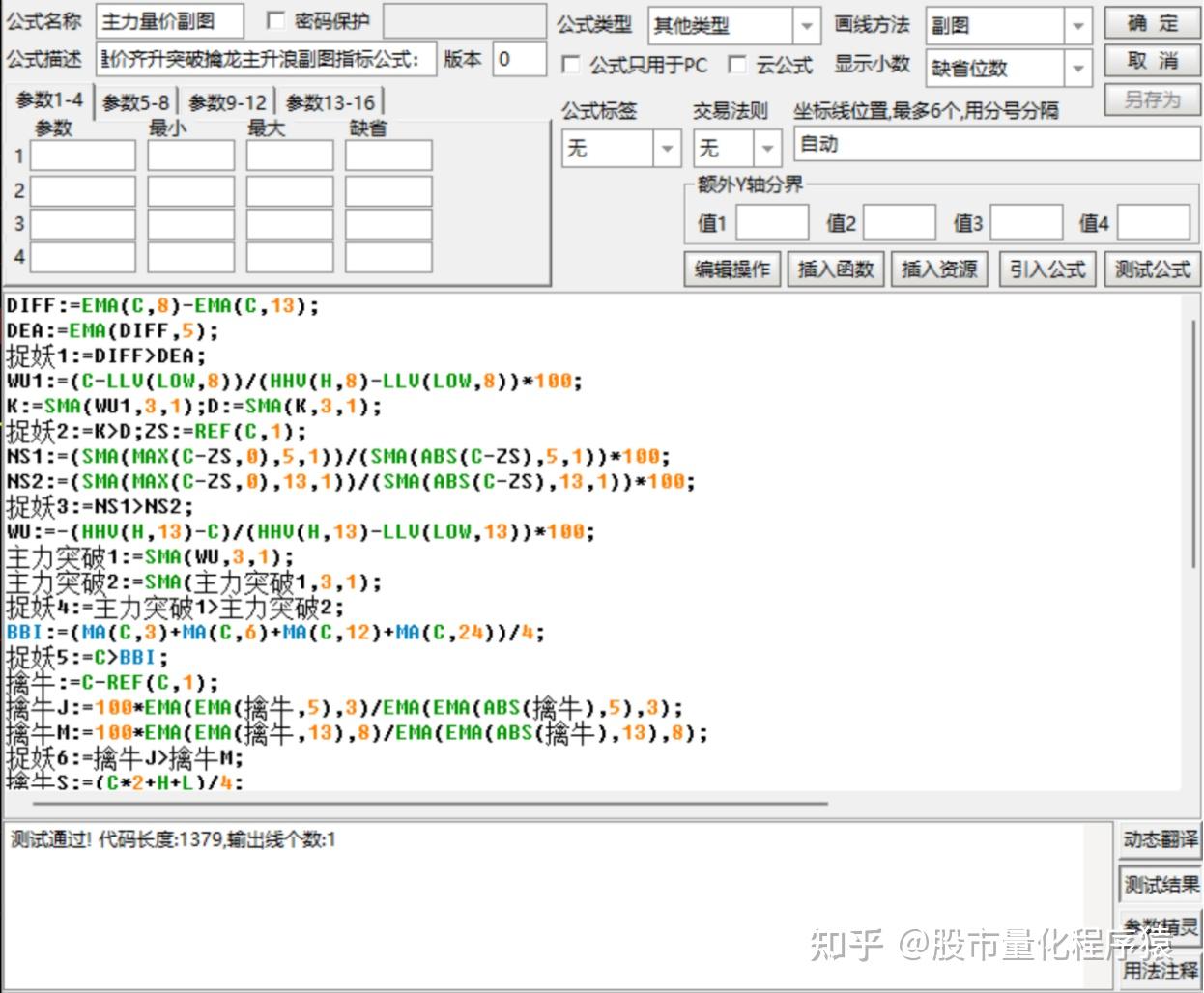Click parameter 1 最大 field

(290, 156)
